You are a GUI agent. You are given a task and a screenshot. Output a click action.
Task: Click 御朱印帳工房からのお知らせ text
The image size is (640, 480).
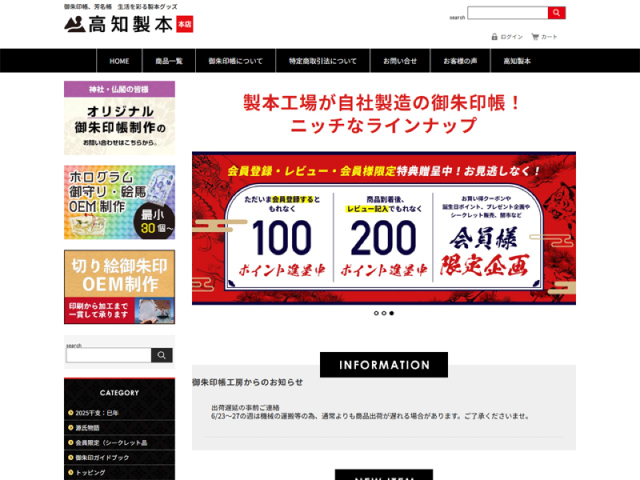pos(247,382)
